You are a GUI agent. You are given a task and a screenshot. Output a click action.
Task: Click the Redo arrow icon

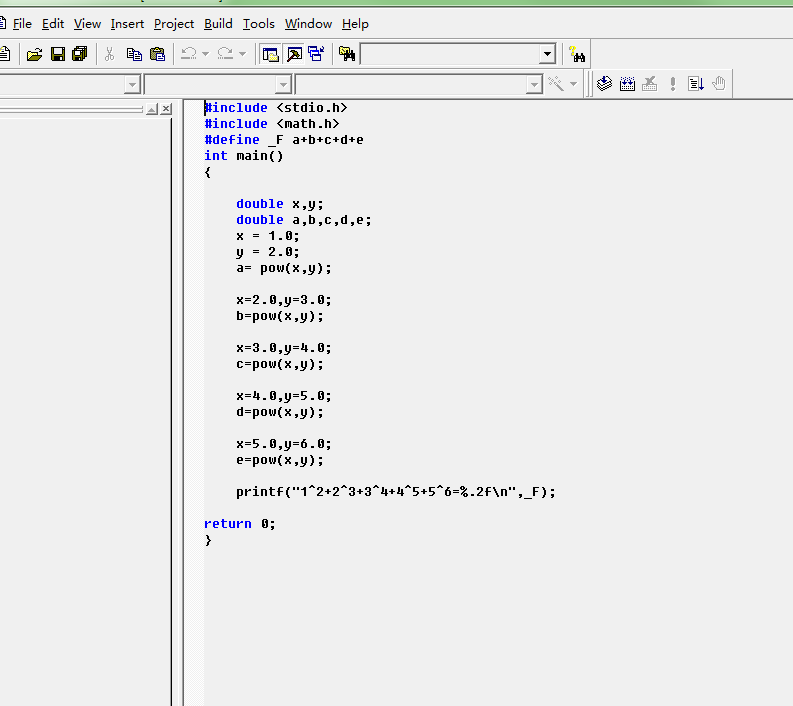click(225, 54)
